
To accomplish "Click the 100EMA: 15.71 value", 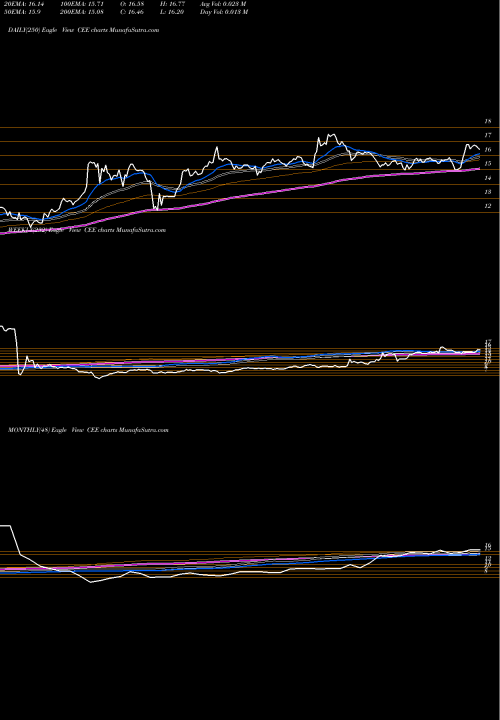I will (82, 3).
